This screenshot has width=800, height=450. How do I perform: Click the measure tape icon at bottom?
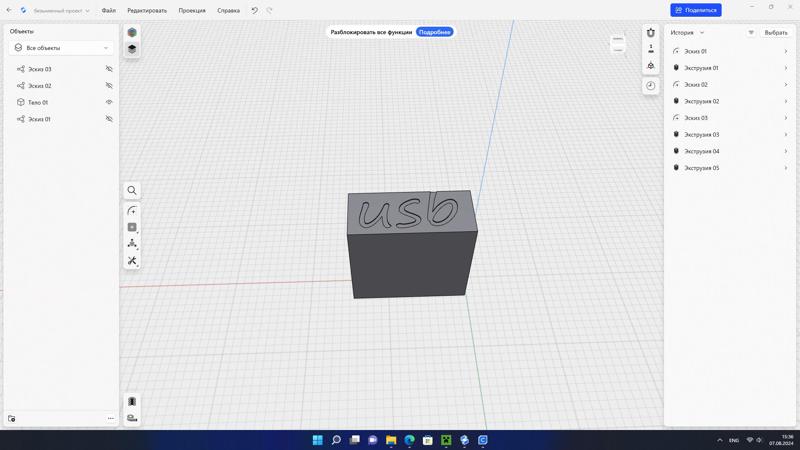click(132, 418)
